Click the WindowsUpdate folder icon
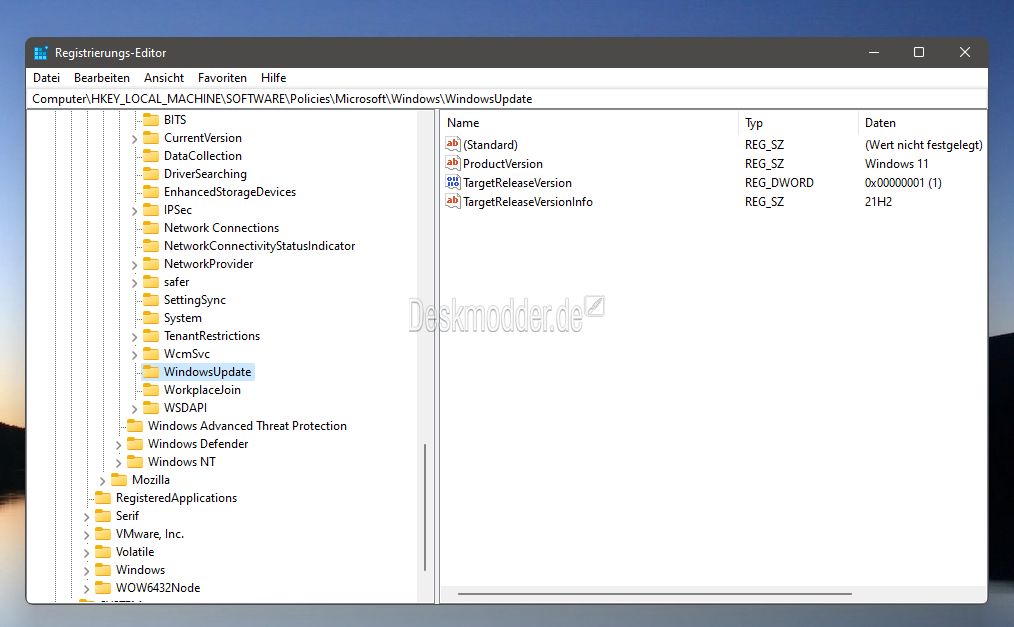The image size is (1014, 627). point(151,372)
